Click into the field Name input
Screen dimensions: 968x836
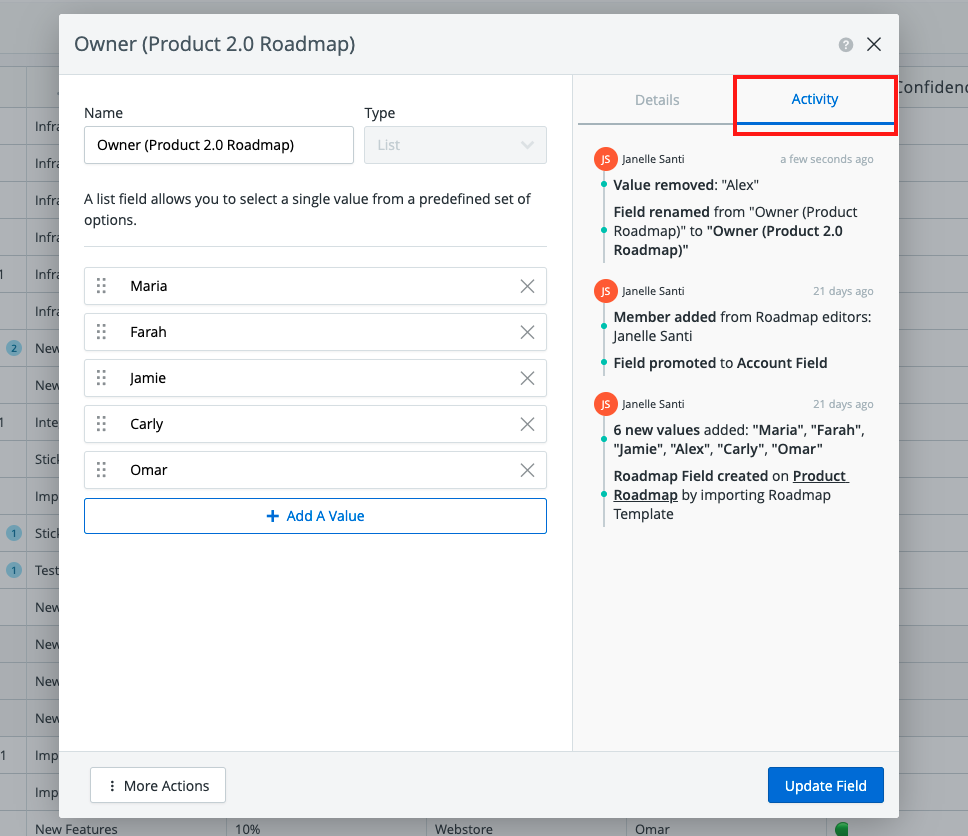(219, 145)
